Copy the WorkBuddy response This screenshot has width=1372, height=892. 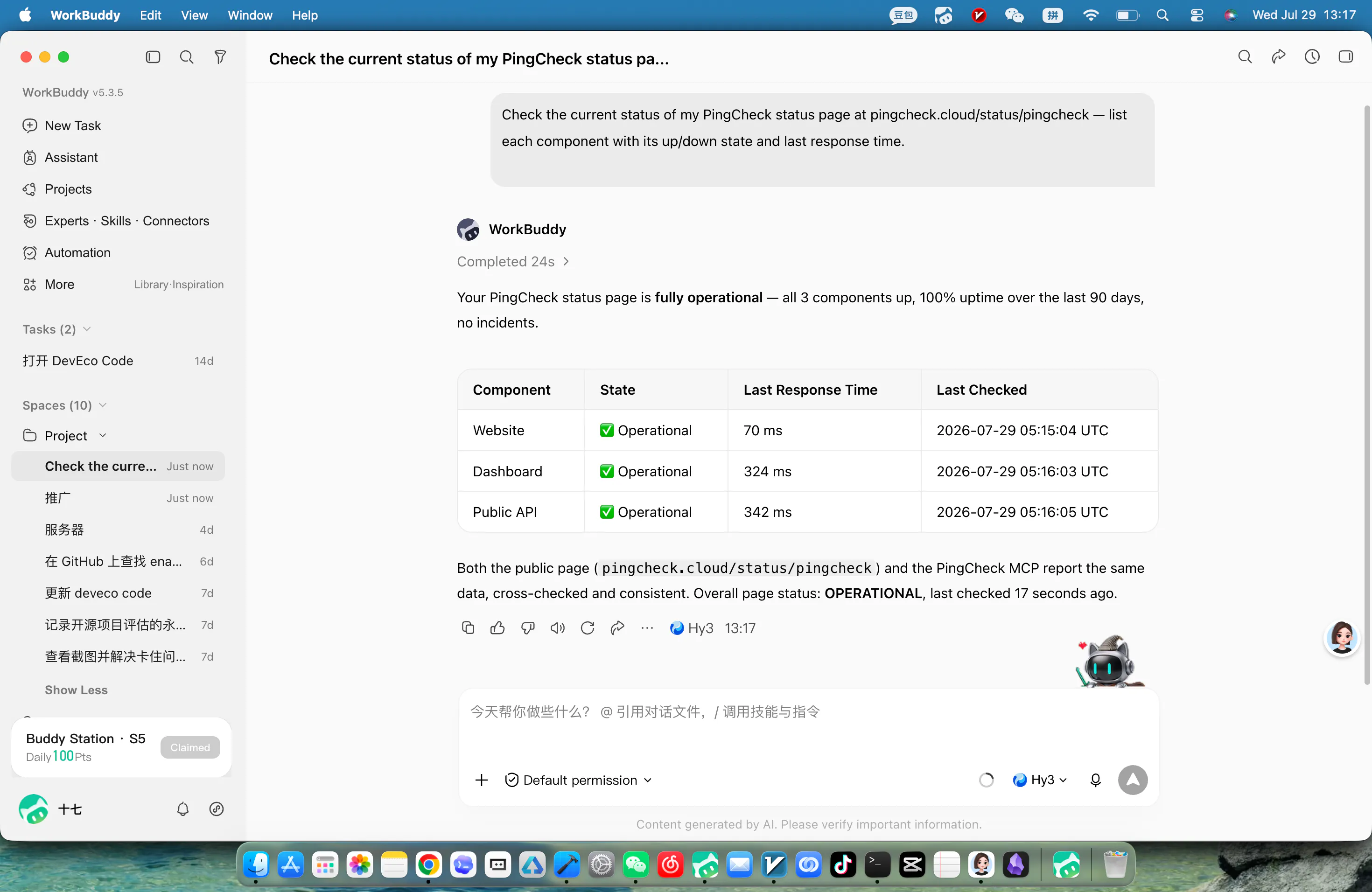pos(468,627)
